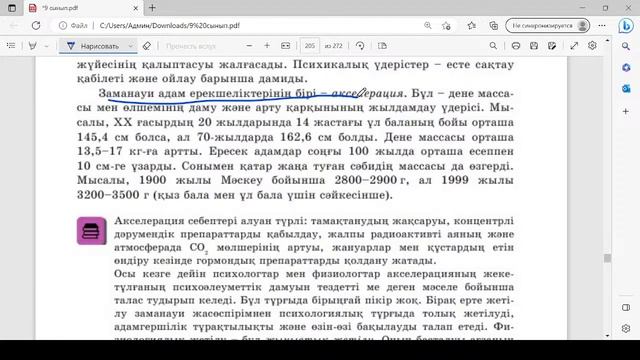
Task: Zoom in with the plus button
Action: click(267, 46)
